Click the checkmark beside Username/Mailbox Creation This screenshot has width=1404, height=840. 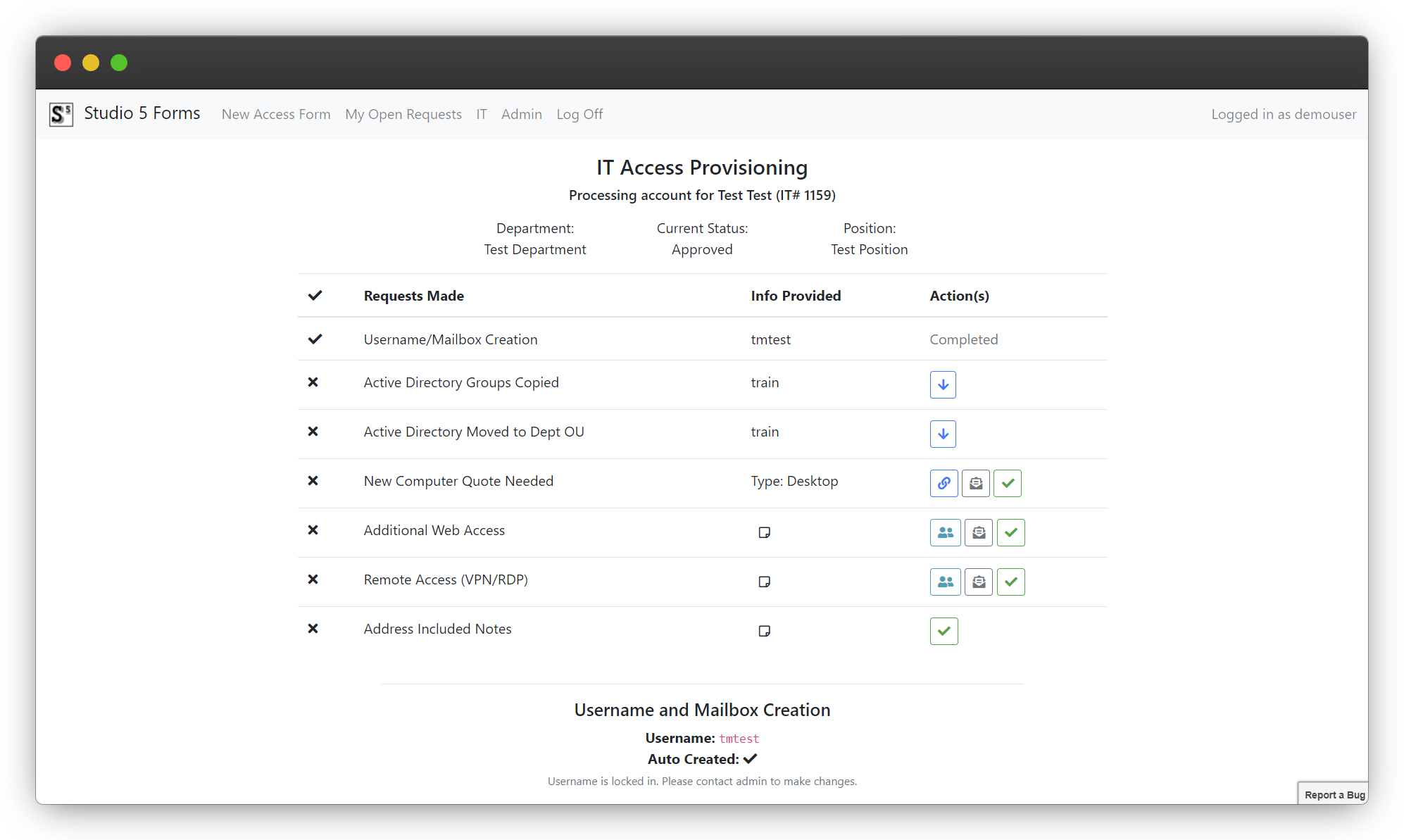(315, 339)
